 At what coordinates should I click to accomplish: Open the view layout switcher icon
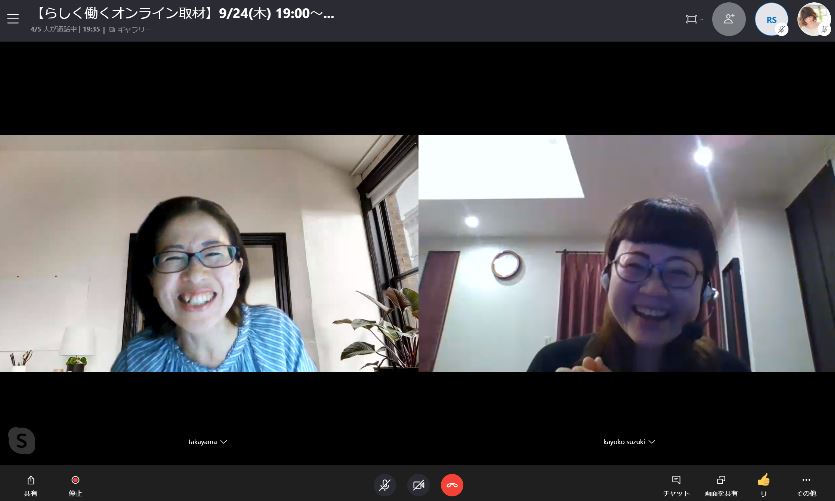pyautogui.click(x=691, y=19)
